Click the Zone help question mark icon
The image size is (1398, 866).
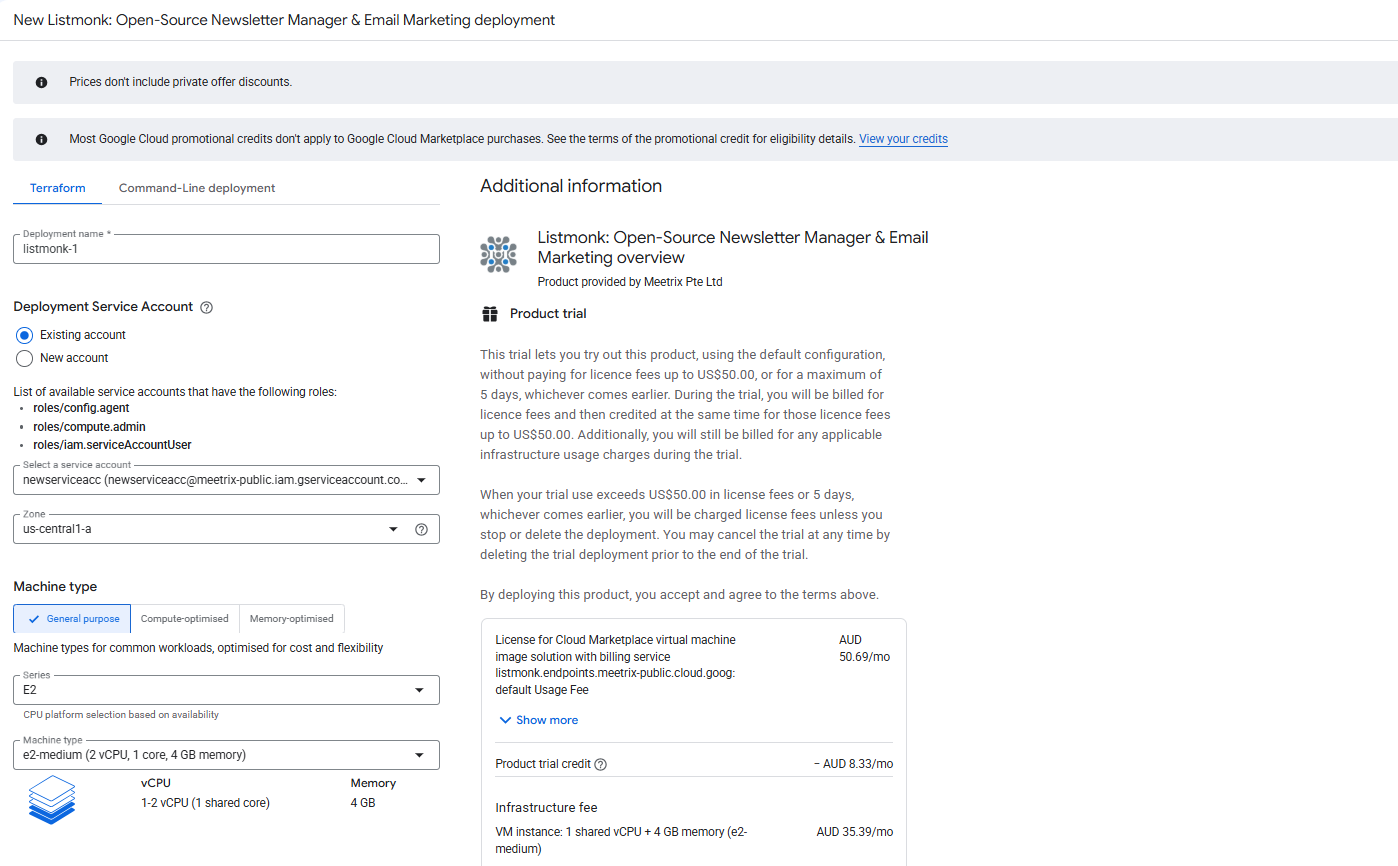[421, 529]
